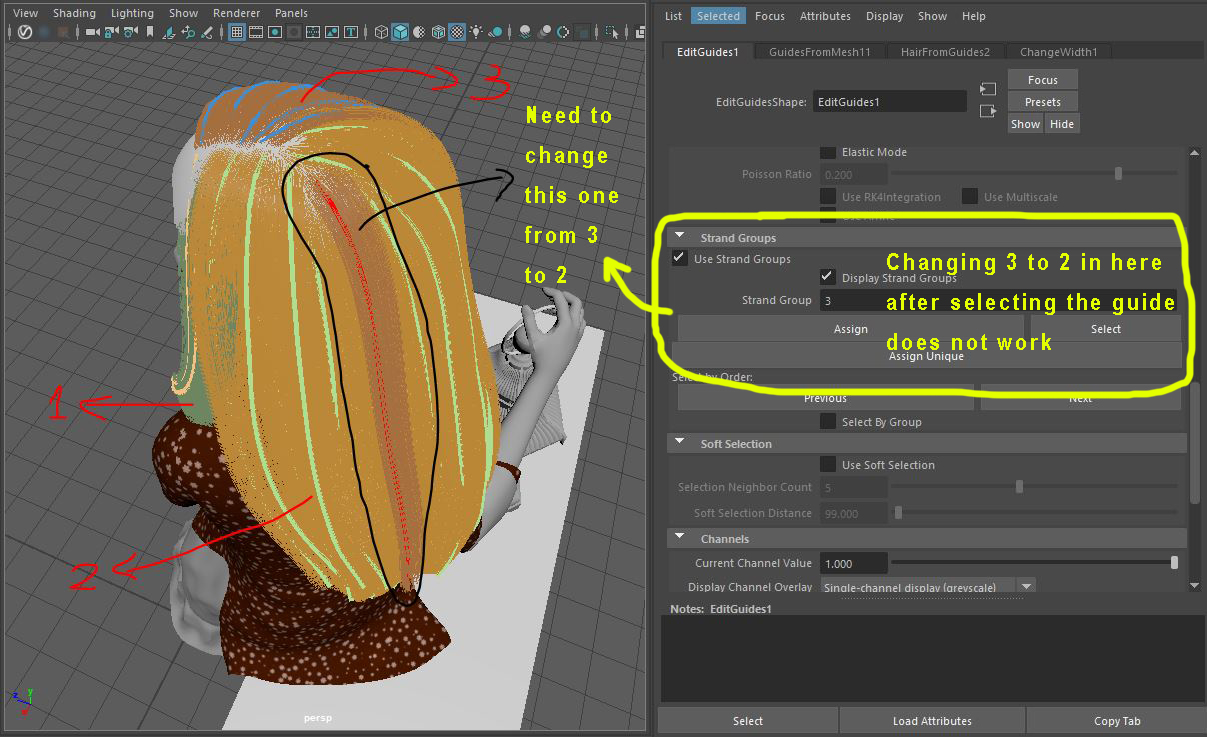The width and height of the screenshot is (1207, 737).
Task: Collapse the Strand Groups section
Action: click(681, 238)
